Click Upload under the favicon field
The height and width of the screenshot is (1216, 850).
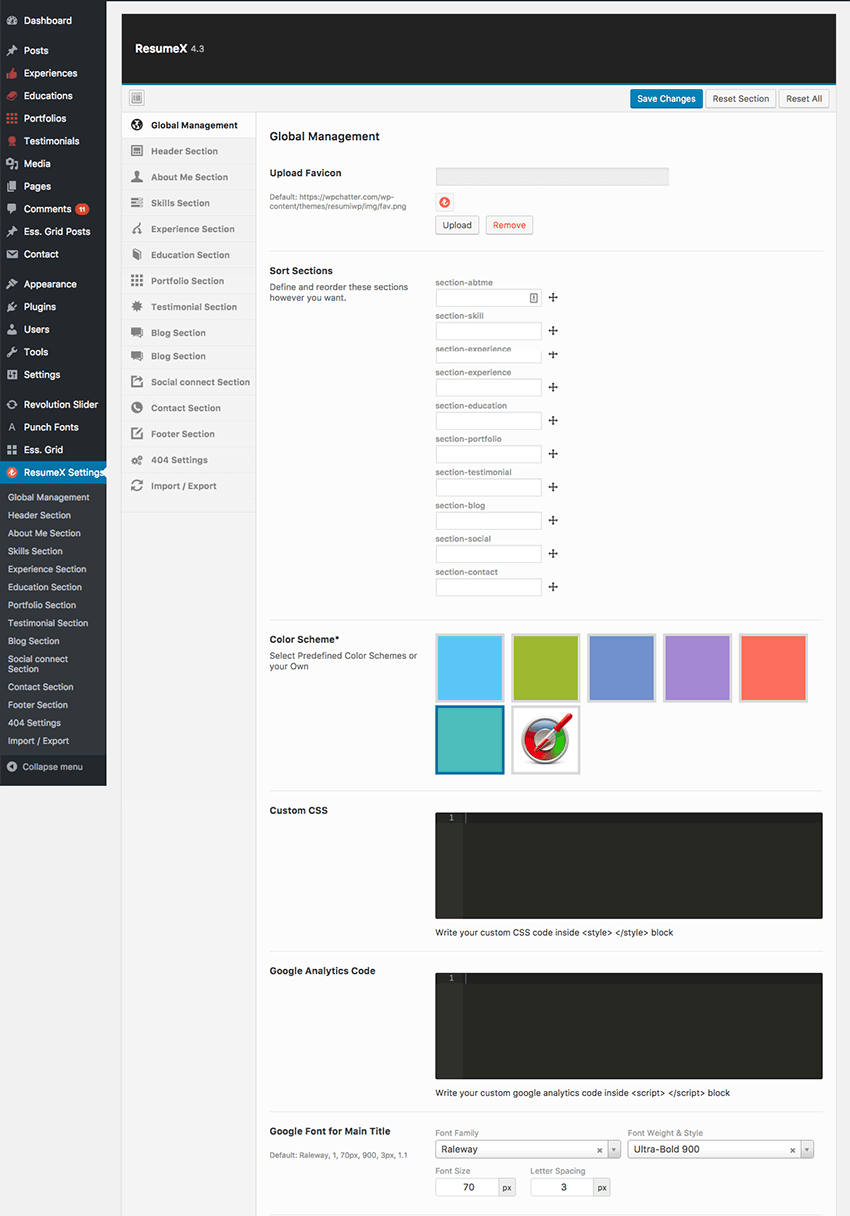click(x=457, y=225)
